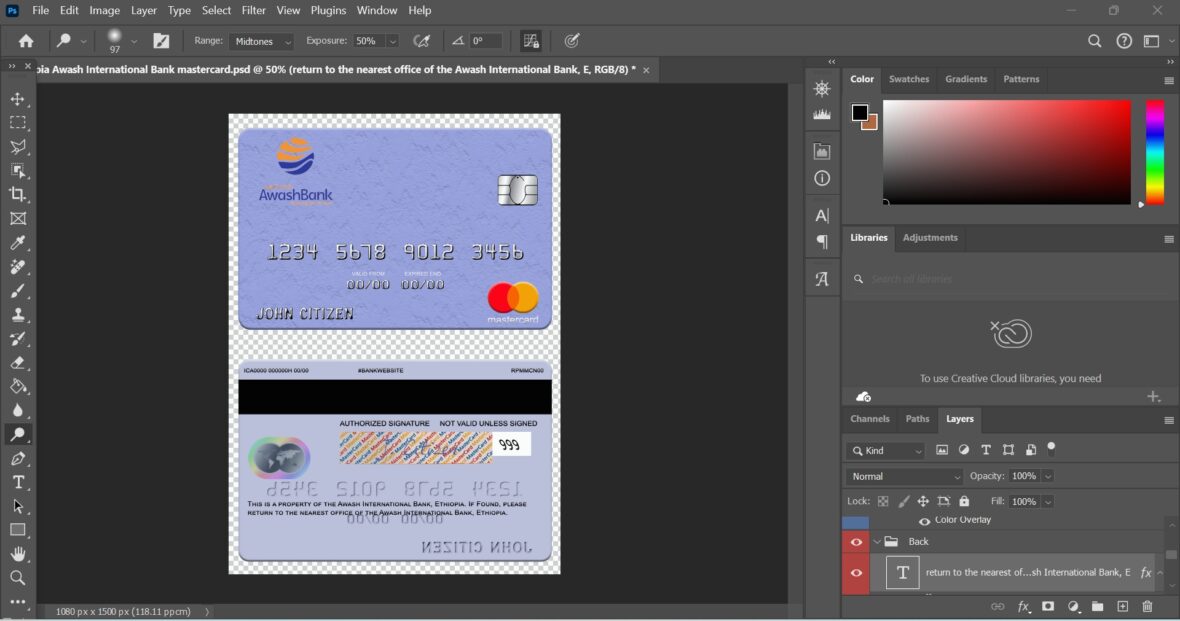Collapse the Back layer group
This screenshot has height=621, width=1180.
(877, 541)
